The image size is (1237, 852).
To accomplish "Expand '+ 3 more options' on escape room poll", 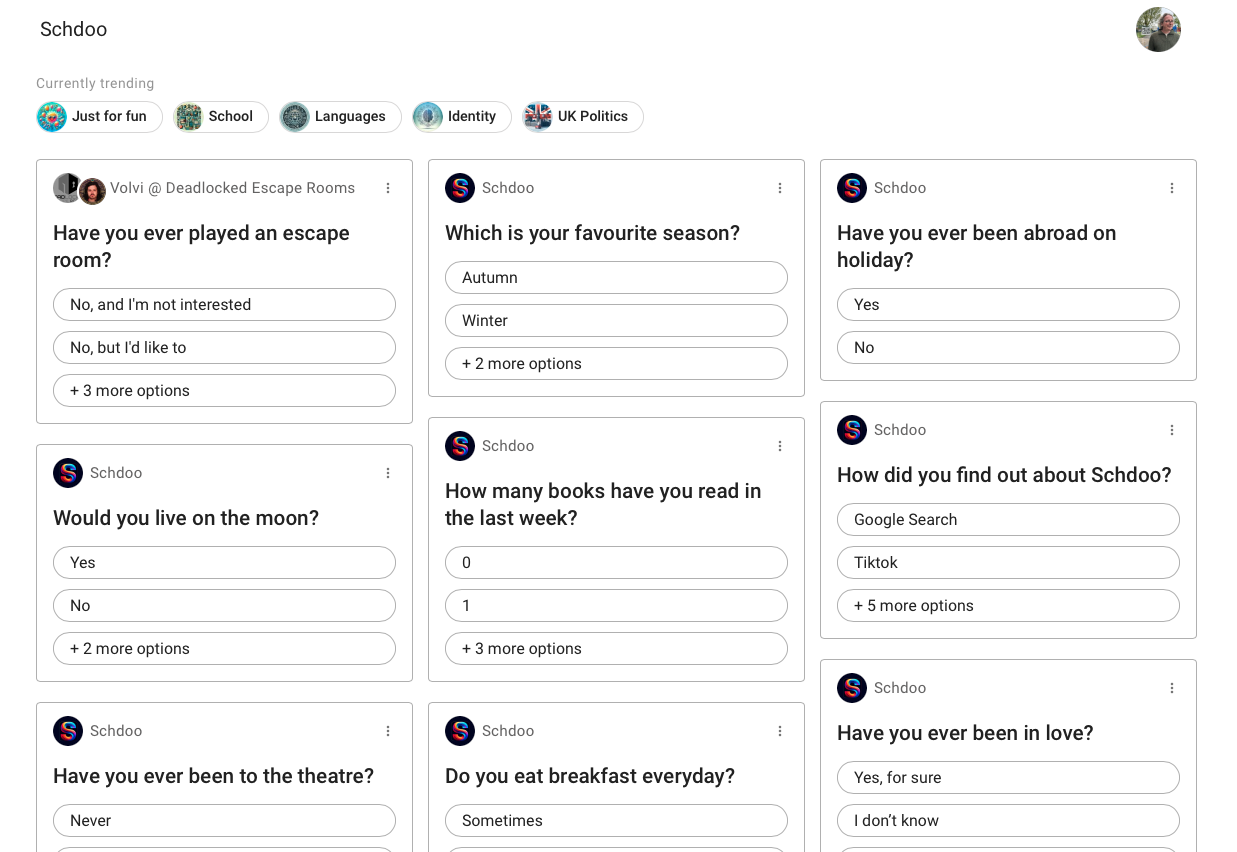I will (224, 391).
